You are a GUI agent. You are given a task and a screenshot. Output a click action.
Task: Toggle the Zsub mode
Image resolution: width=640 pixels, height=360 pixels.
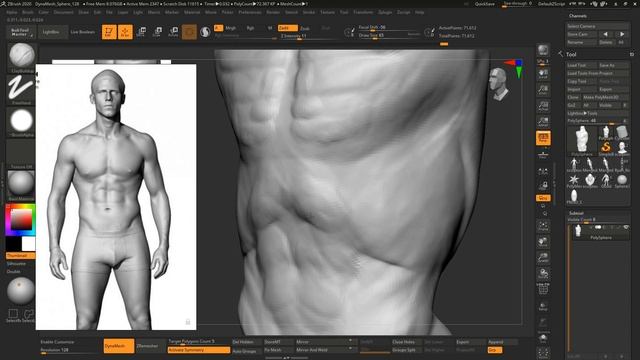[305, 29]
